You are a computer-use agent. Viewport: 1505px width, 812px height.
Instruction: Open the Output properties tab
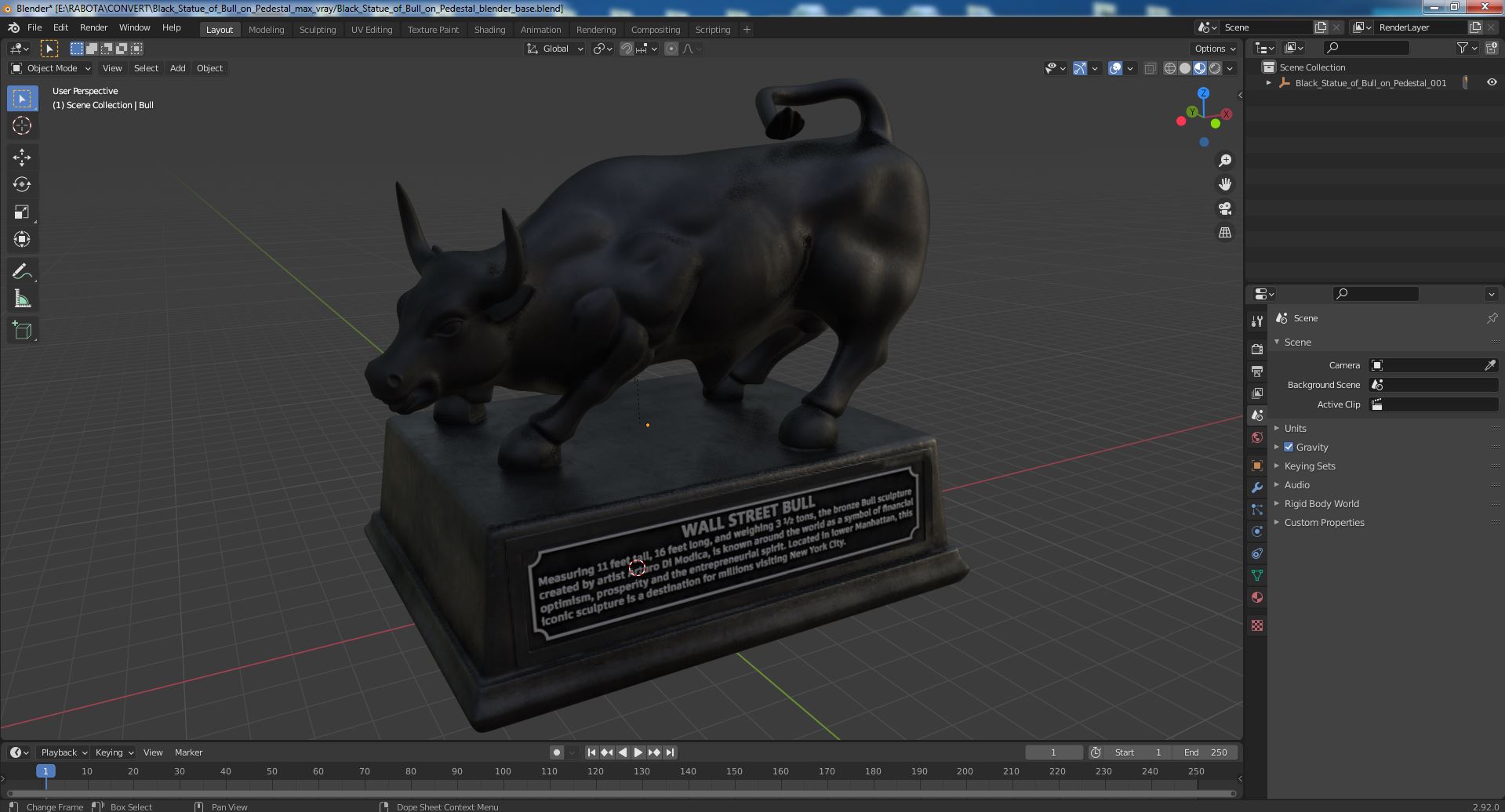point(1257,371)
